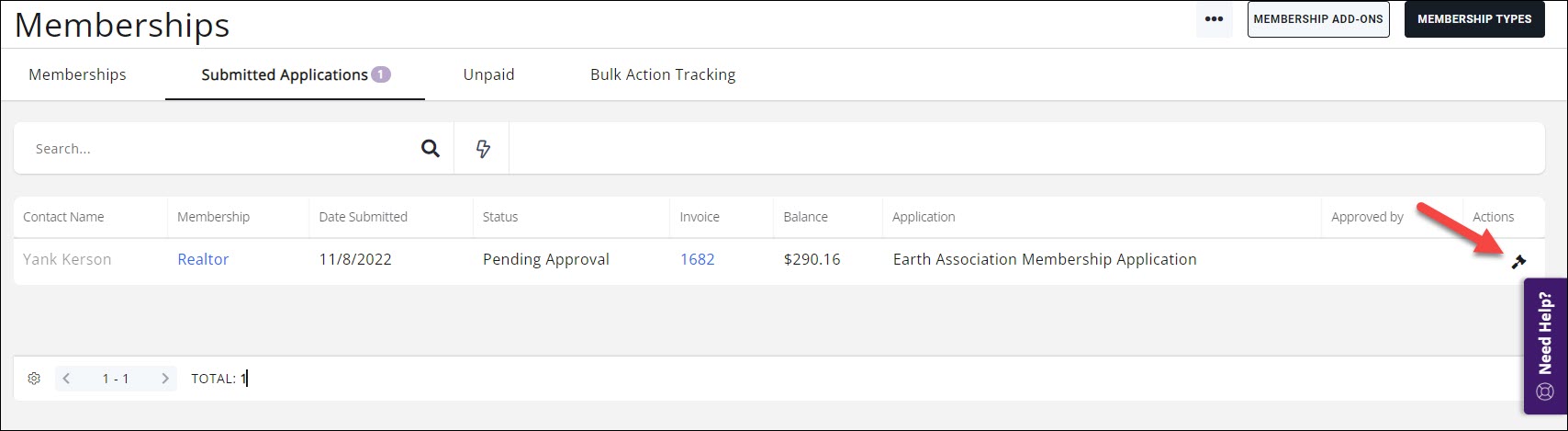Open invoice 1682 link
The height and width of the screenshot is (431, 1568).
pos(697,259)
